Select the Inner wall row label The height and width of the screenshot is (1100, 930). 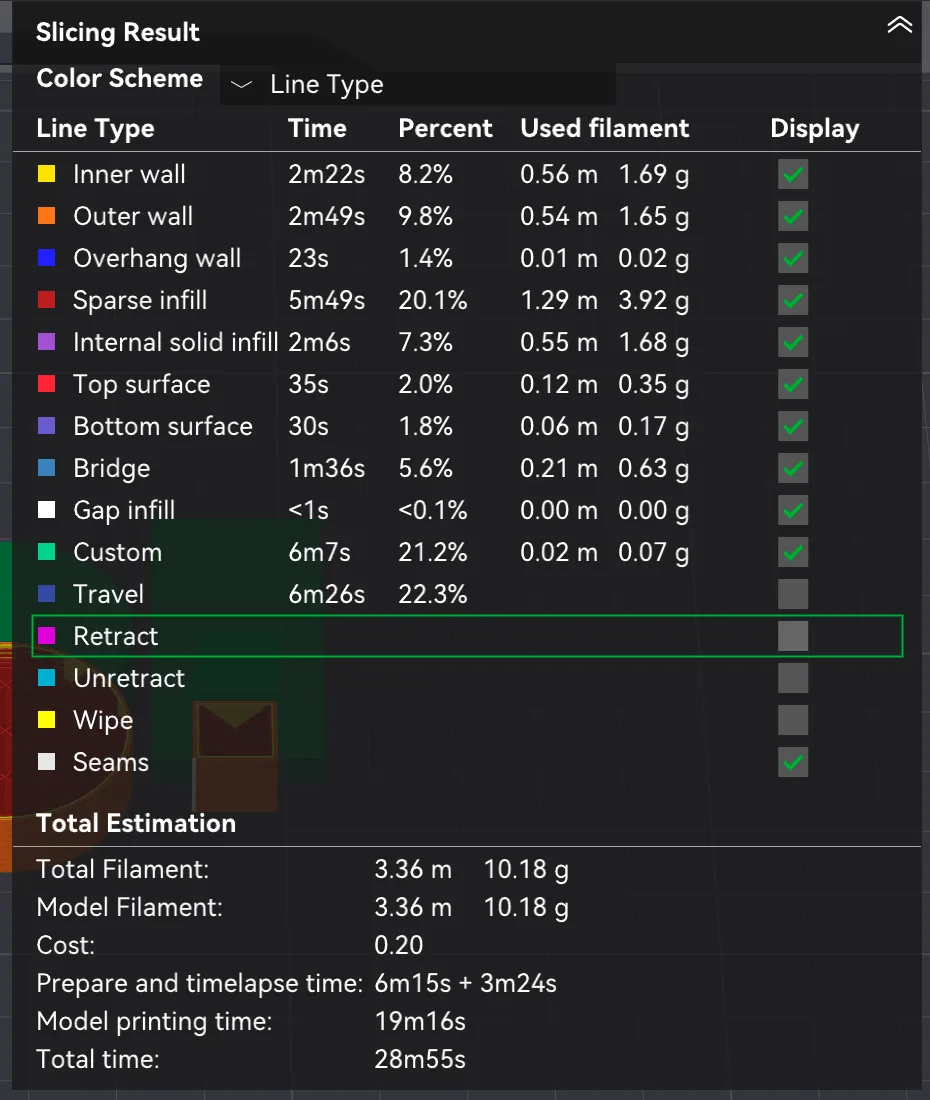coord(129,174)
